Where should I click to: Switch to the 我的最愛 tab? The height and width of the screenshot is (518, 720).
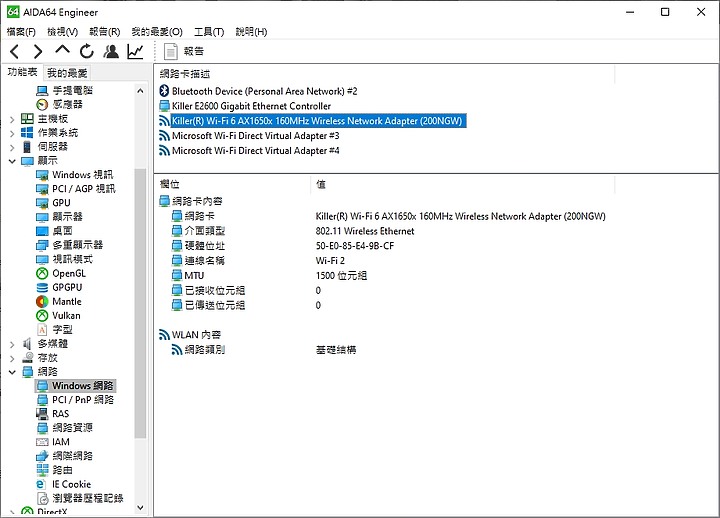(x=67, y=73)
